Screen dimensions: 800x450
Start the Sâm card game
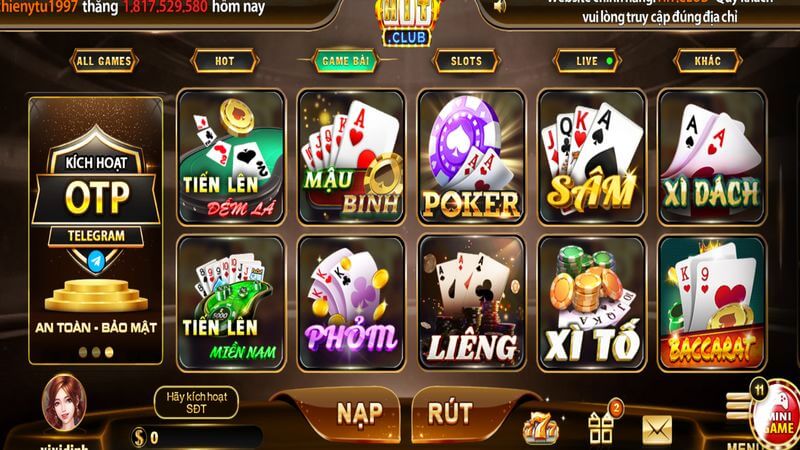(592, 157)
